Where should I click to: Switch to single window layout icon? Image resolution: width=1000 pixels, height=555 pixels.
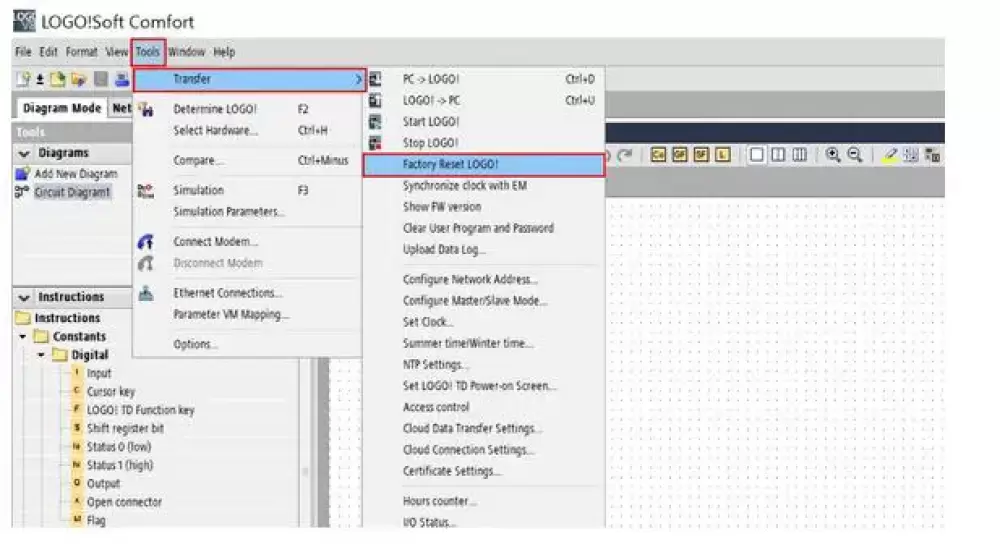pyautogui.click(x=756, y=155)
